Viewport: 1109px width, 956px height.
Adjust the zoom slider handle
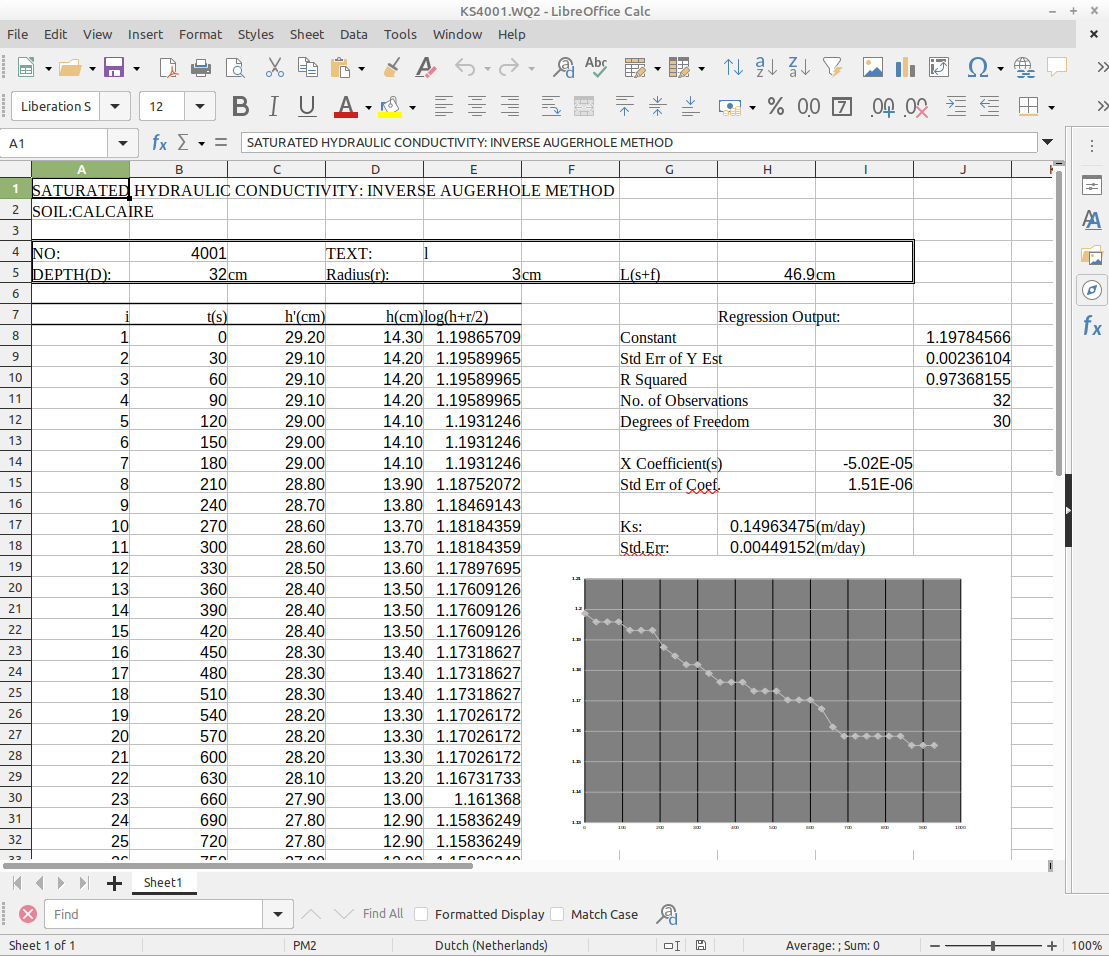click(x=993, y=945)
